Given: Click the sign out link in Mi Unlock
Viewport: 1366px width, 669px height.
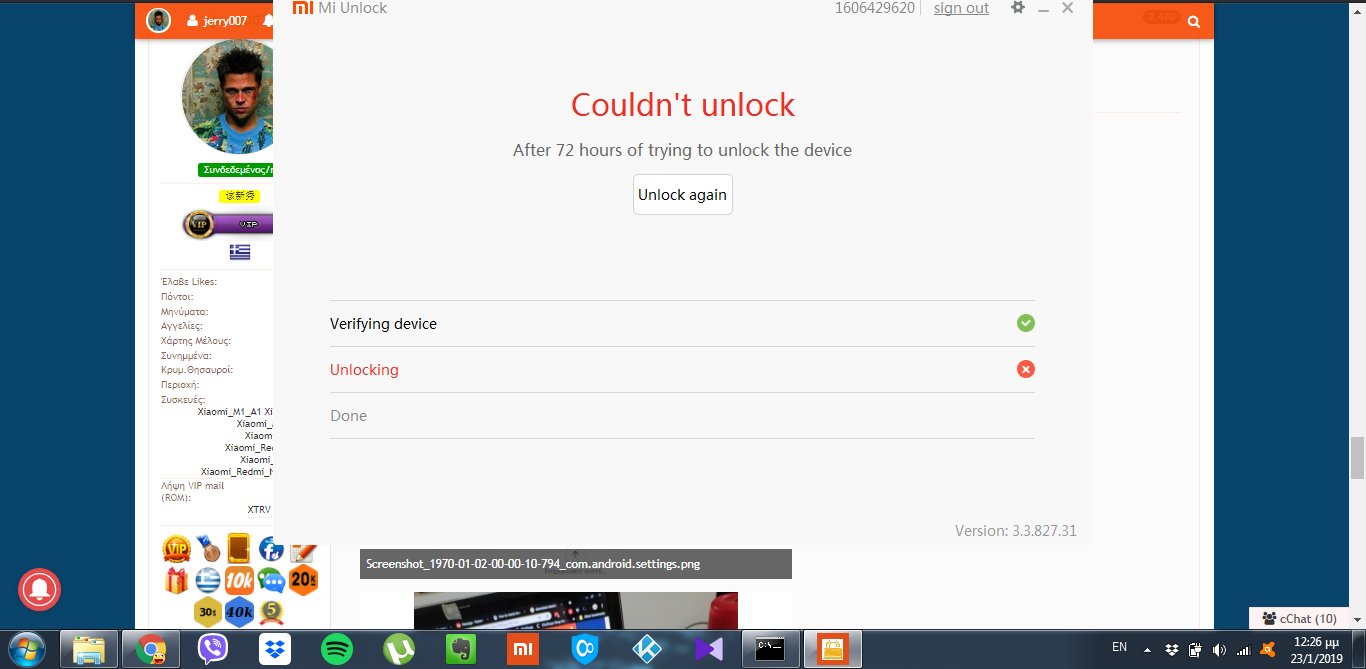Looking at the screenshot, I should tap(961, 8).
